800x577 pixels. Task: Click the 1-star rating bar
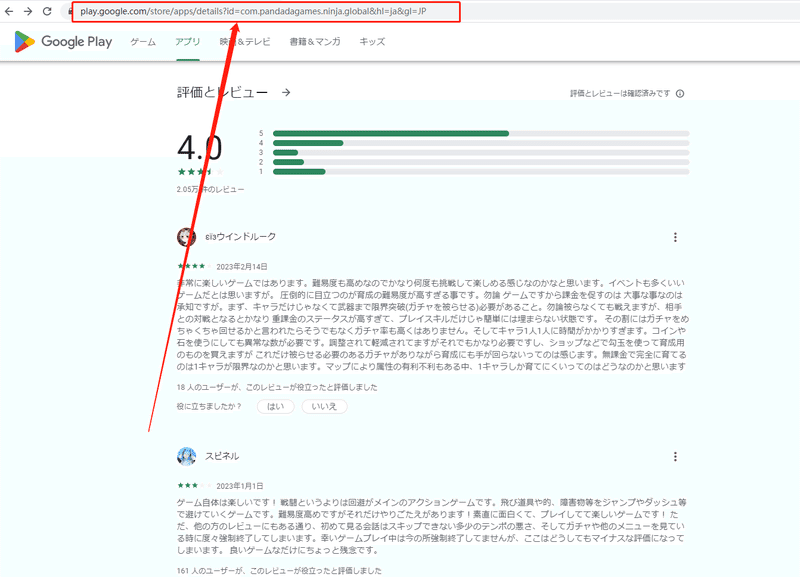pyautogui.click(x=481, y=171)
